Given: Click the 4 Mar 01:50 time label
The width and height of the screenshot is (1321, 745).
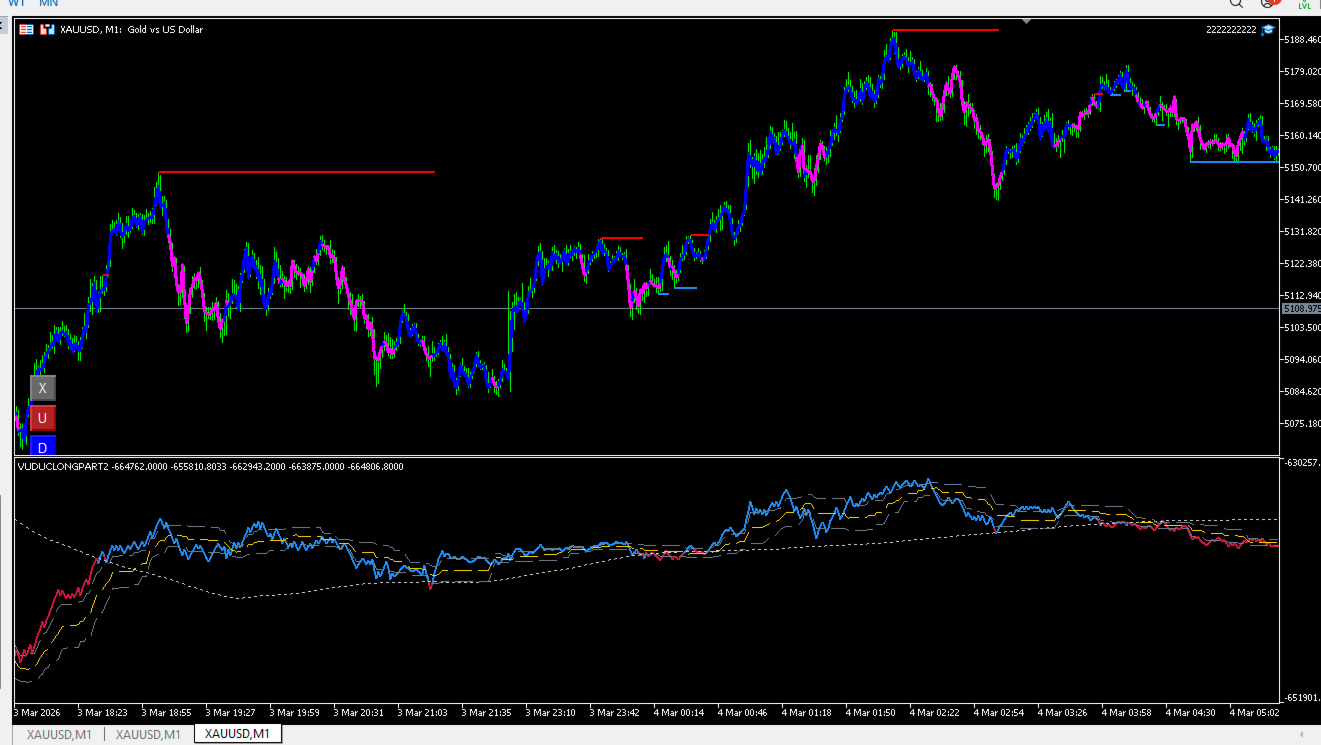Looking at the screenshot, I should (x=870, y=713).
